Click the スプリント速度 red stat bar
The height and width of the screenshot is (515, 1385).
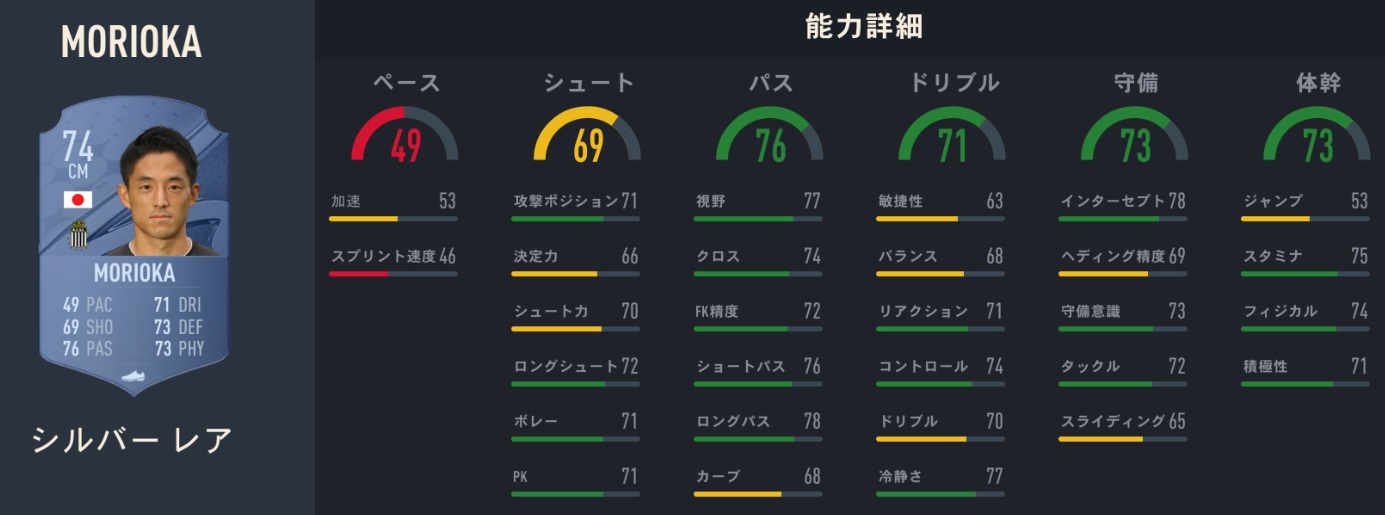tap(393, 273)
